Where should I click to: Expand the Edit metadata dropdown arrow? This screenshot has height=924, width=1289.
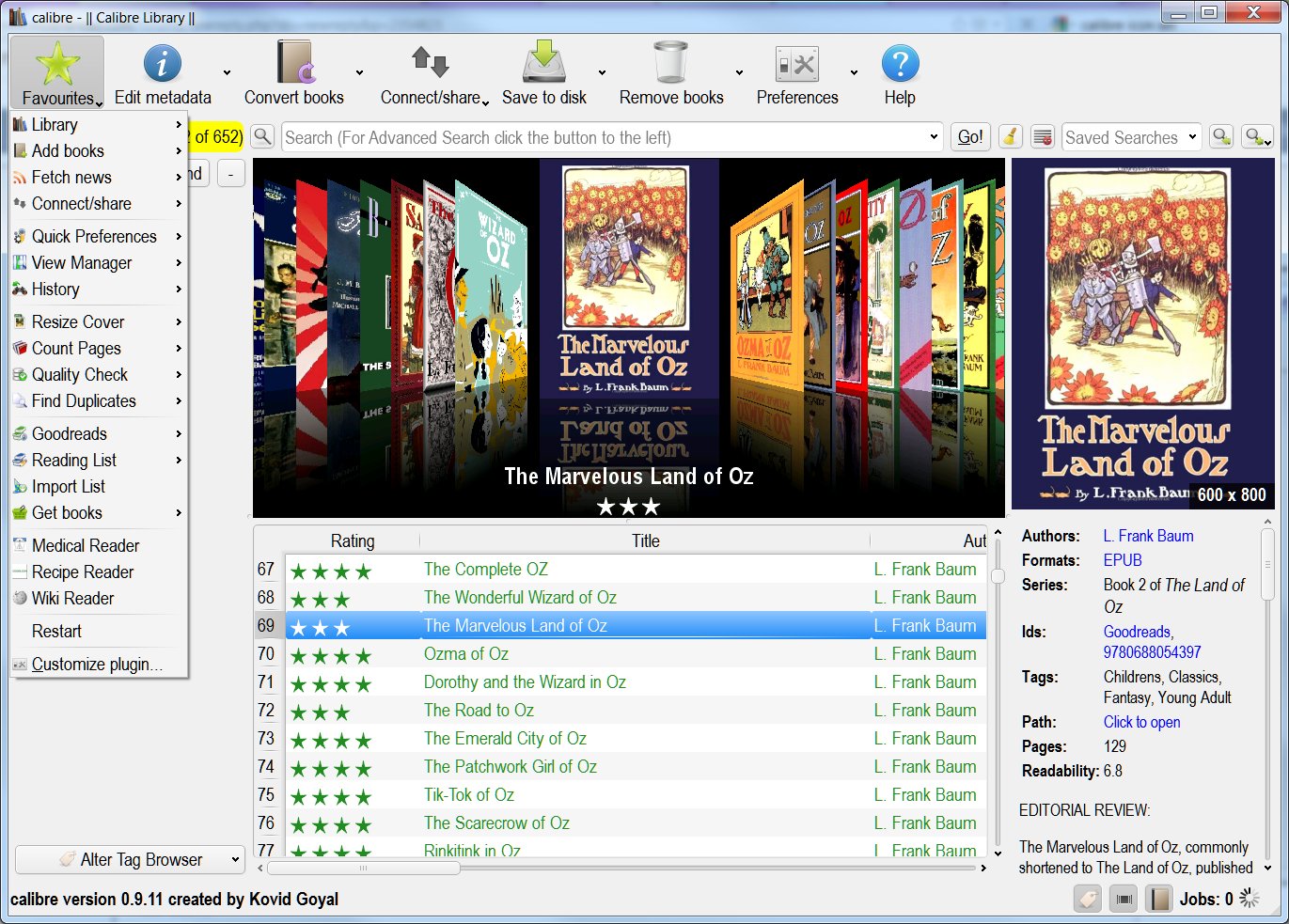click(227, 72)
